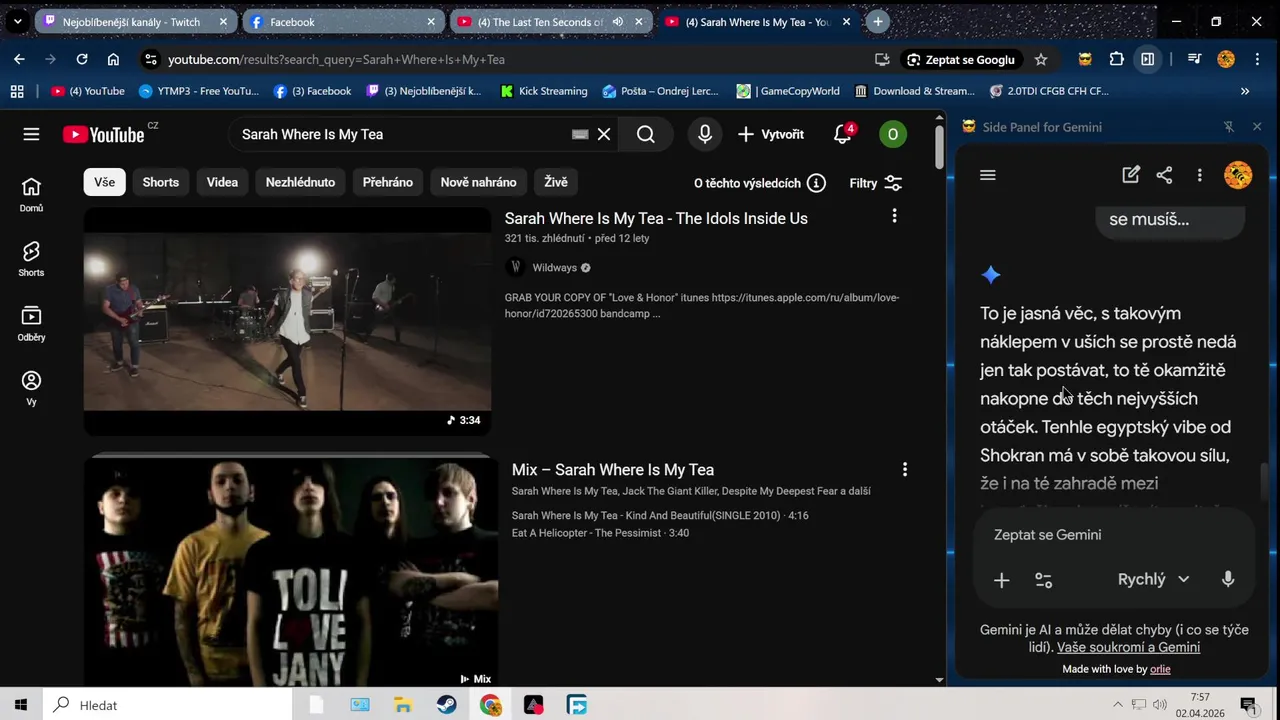Open more options for the Mix playlist

coord(905,469)
